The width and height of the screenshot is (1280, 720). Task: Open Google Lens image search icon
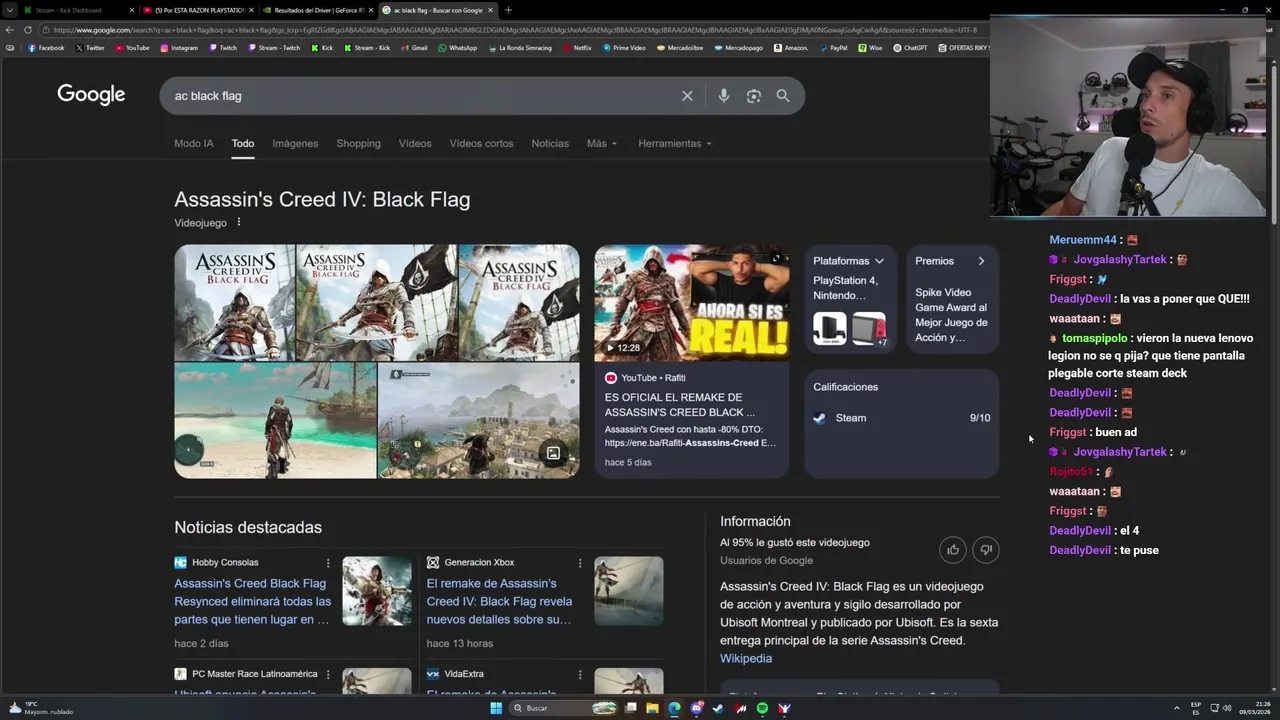click(754, 96)
